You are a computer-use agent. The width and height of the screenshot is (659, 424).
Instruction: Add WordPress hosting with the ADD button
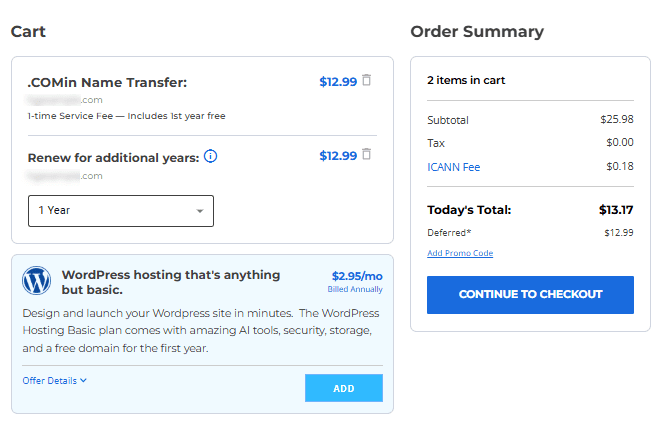click(x=343, y=388)
